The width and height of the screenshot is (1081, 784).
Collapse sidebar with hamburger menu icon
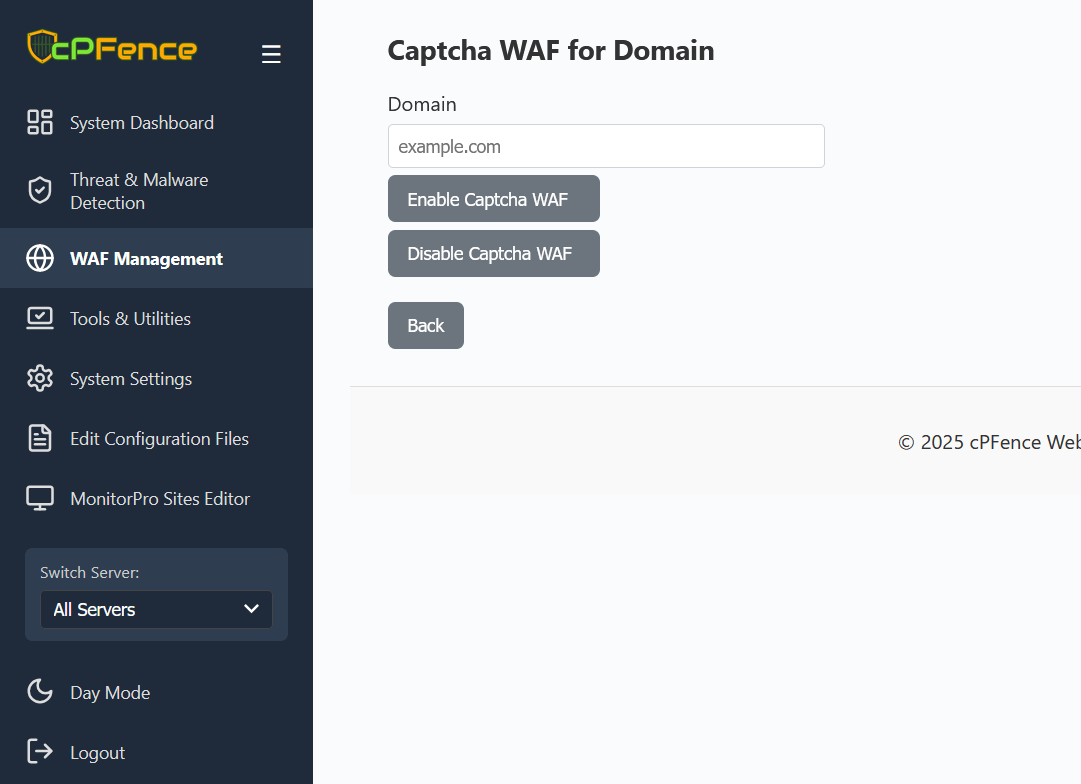[271, 55]
